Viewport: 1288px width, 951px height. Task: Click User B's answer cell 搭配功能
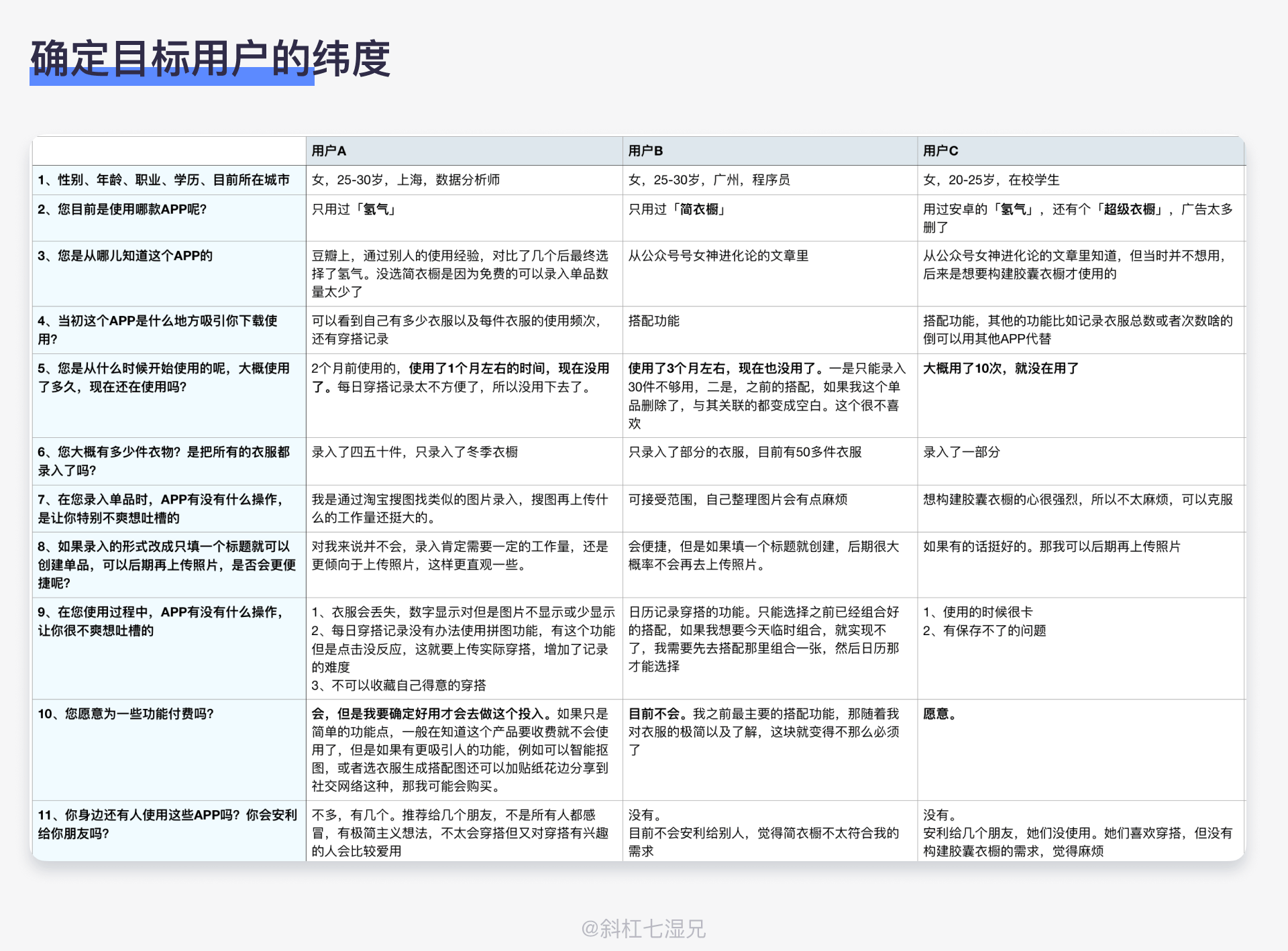(653, 321)
